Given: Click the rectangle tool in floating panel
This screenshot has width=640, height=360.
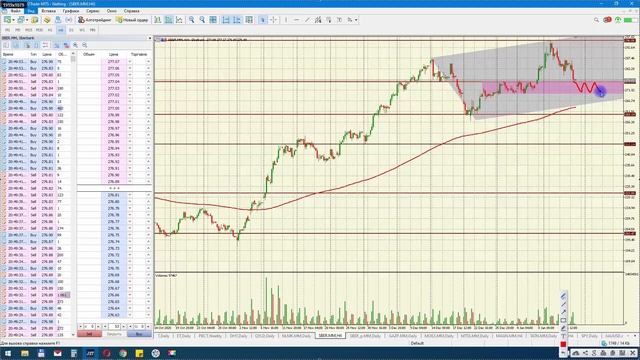Looking at the screenshot, I should pyautogui.click(x=564, y=320).
